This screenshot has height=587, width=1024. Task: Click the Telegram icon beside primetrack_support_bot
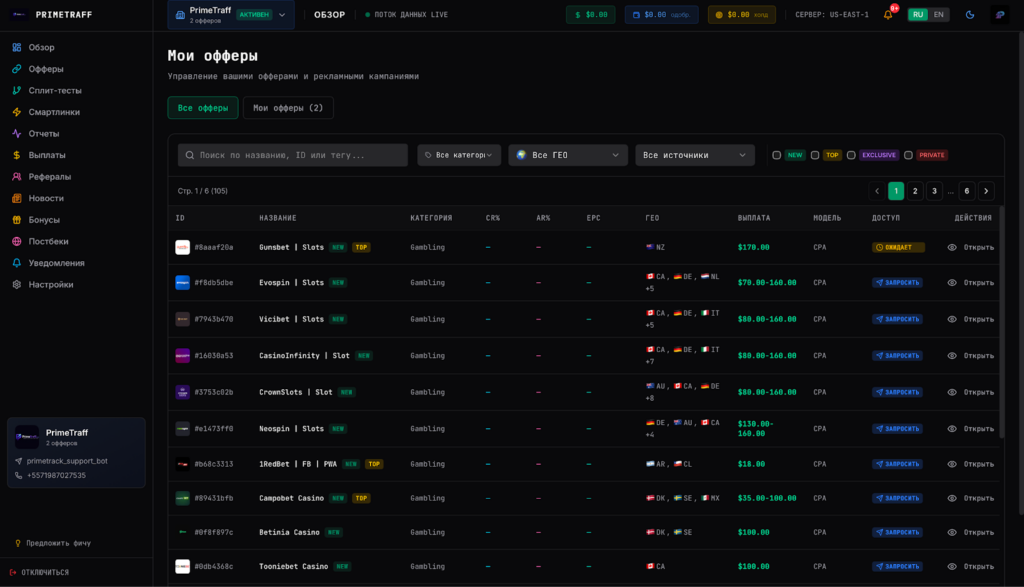click(x=18, y=461)
